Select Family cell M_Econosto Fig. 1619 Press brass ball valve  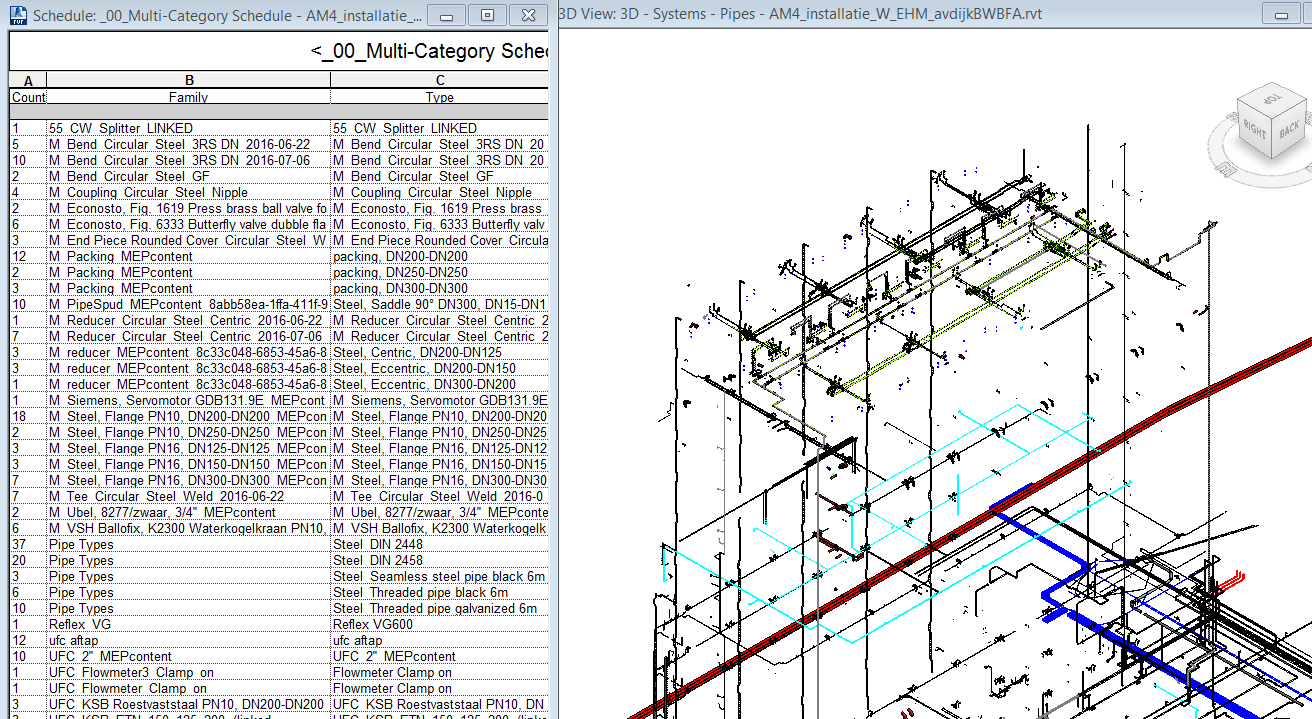coord(188,208)
